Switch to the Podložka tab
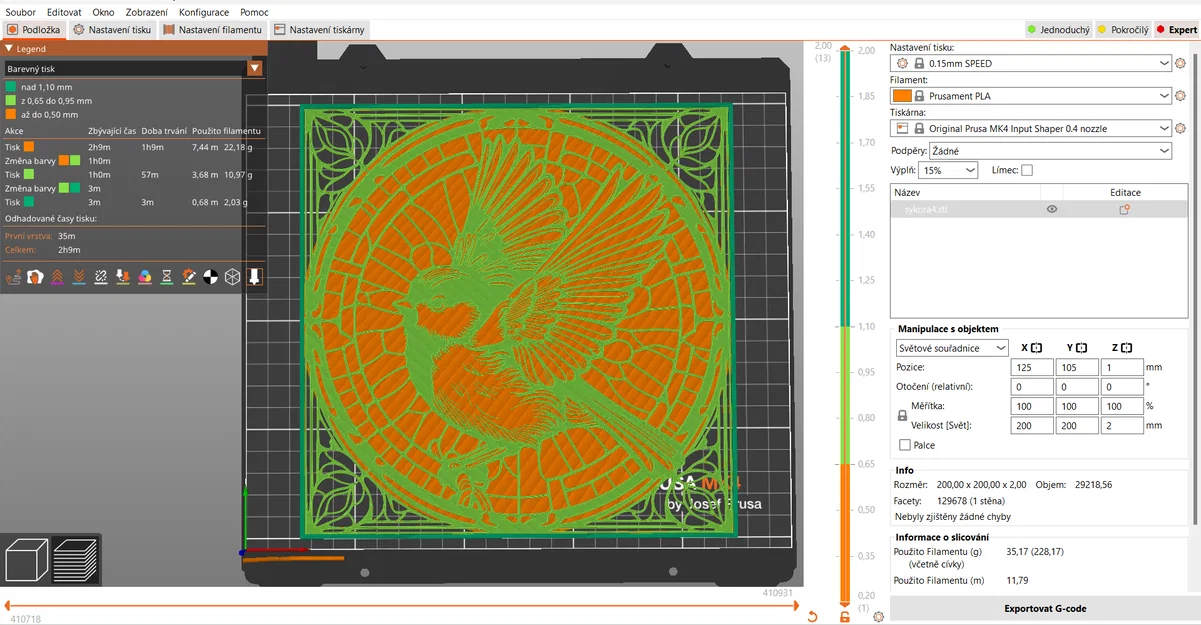This screenshot has height=625, width=1201. (x=34, y=30)
